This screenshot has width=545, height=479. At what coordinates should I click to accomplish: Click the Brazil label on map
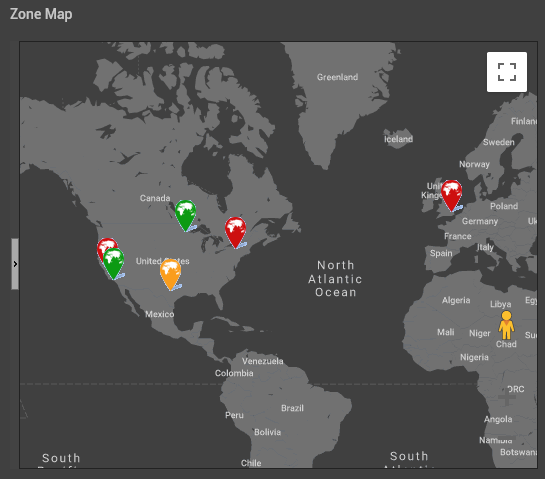pyautogui.click(x=292, y=408)
